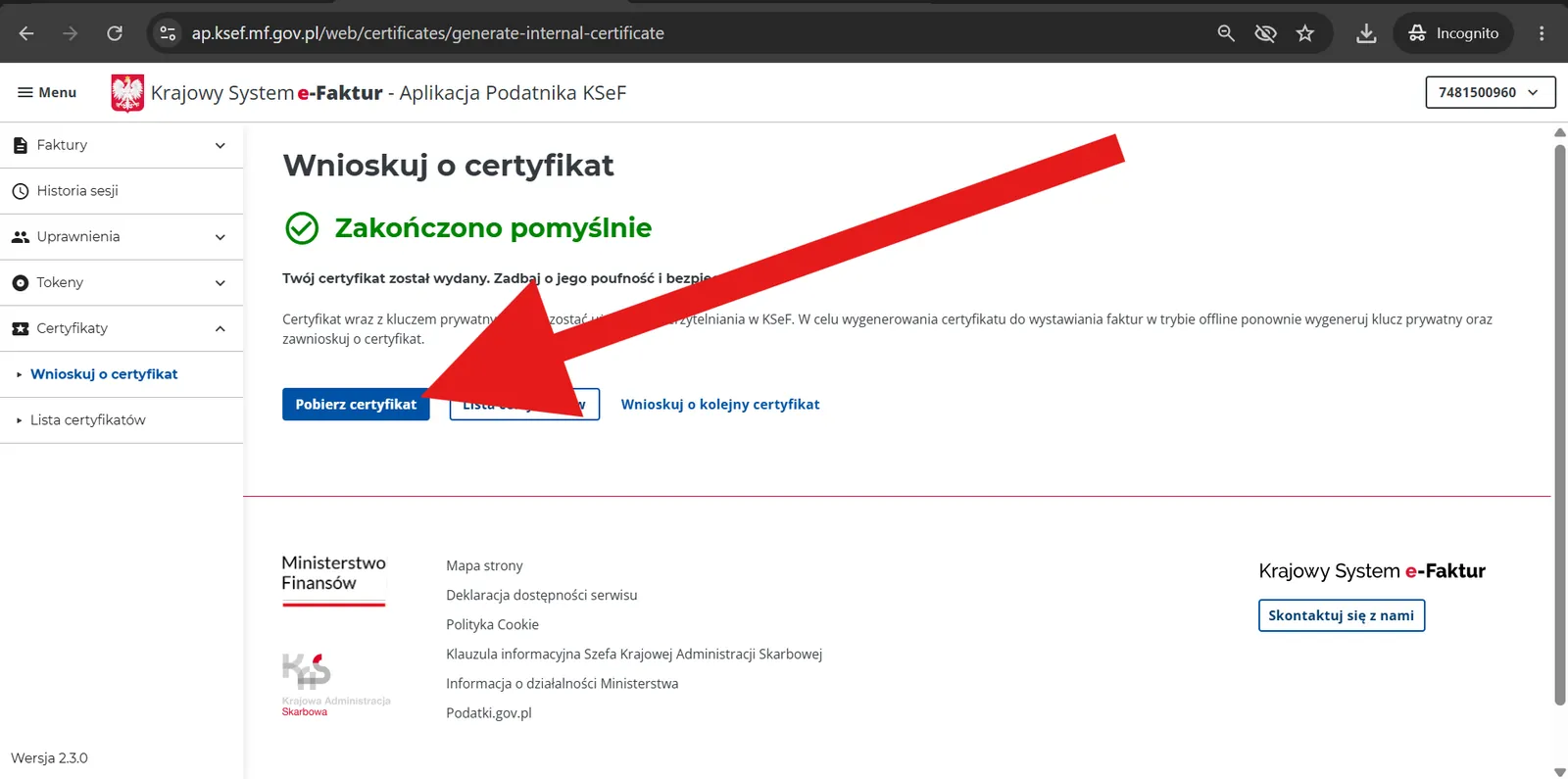Collapse the Certyfikaty chevron

220,328
